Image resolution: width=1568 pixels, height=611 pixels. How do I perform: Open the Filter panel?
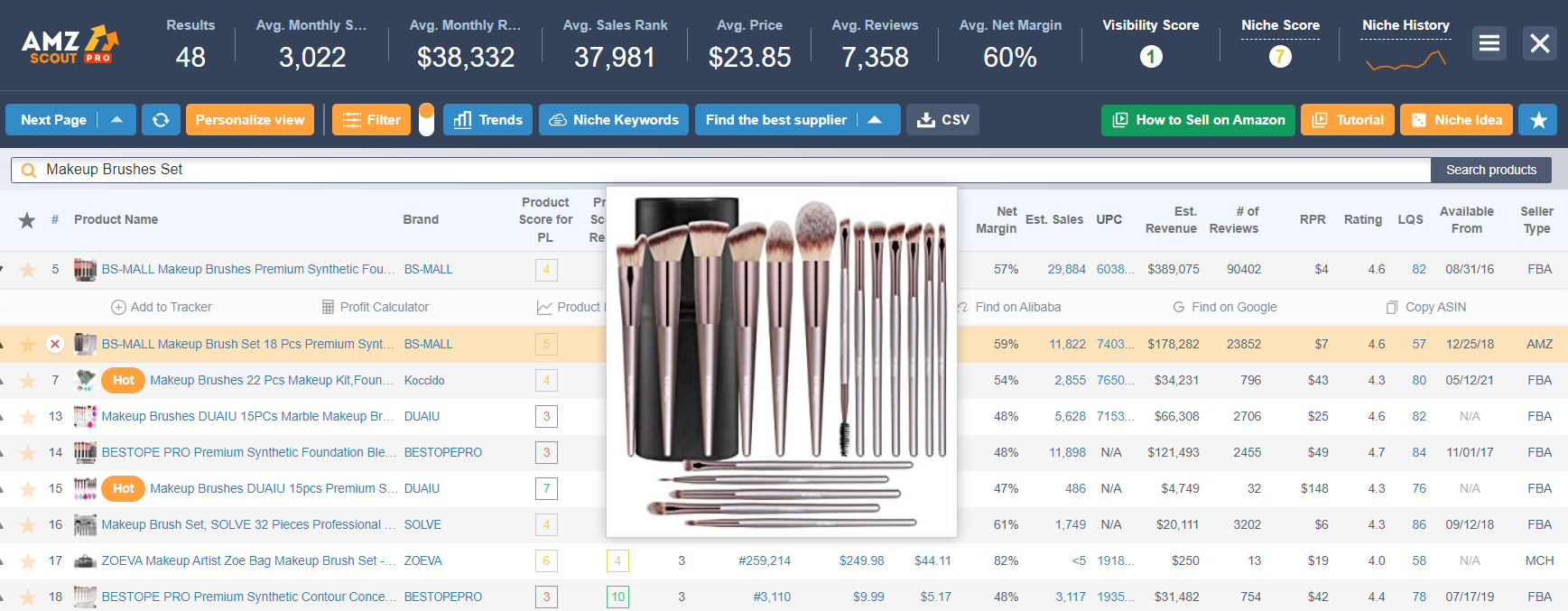click(371, 119)
